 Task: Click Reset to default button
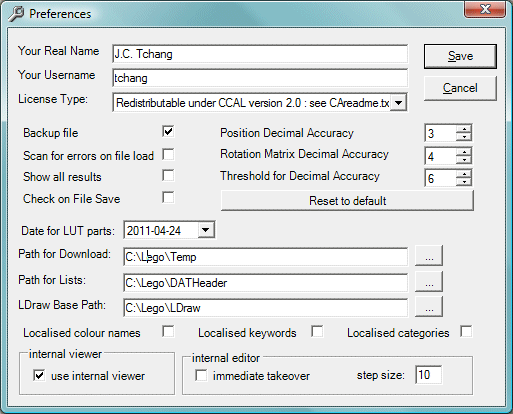click(347, 201)
